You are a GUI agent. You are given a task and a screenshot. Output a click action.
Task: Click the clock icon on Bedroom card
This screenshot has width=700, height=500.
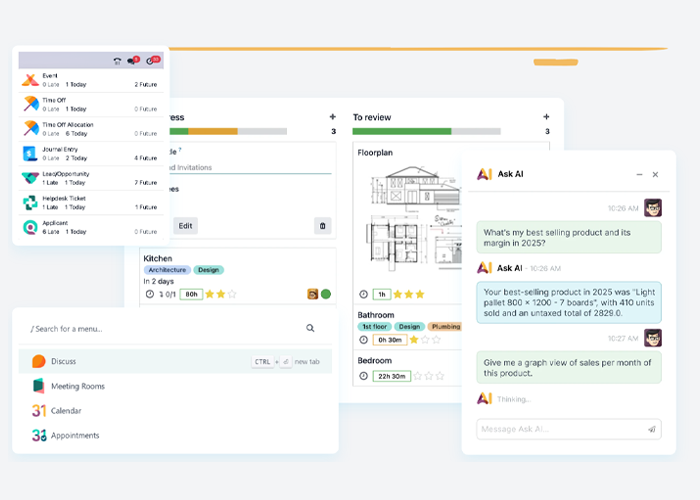click(363, 376)
